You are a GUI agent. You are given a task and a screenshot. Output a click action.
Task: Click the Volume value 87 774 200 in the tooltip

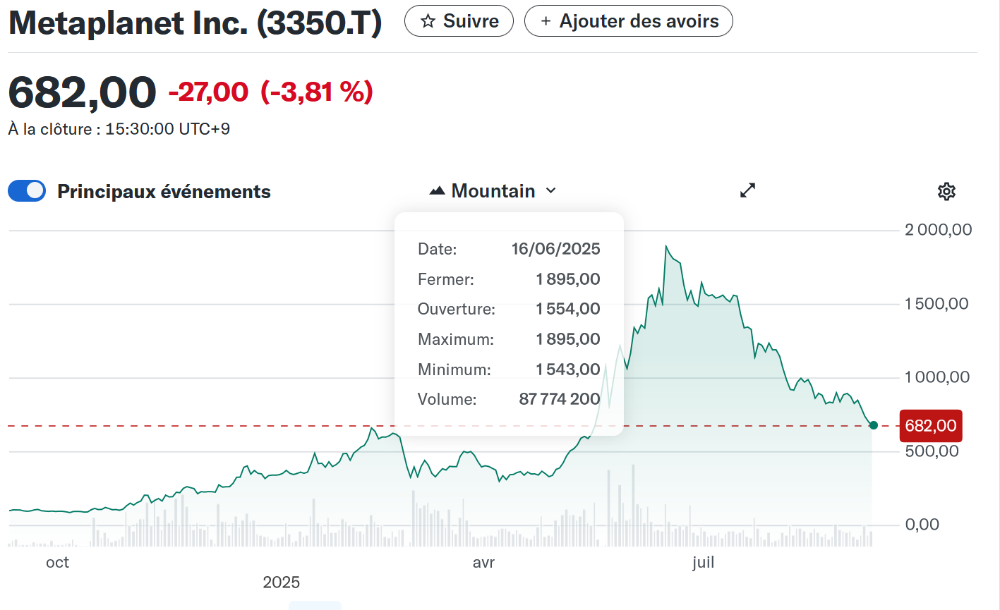tap(559, 399)
